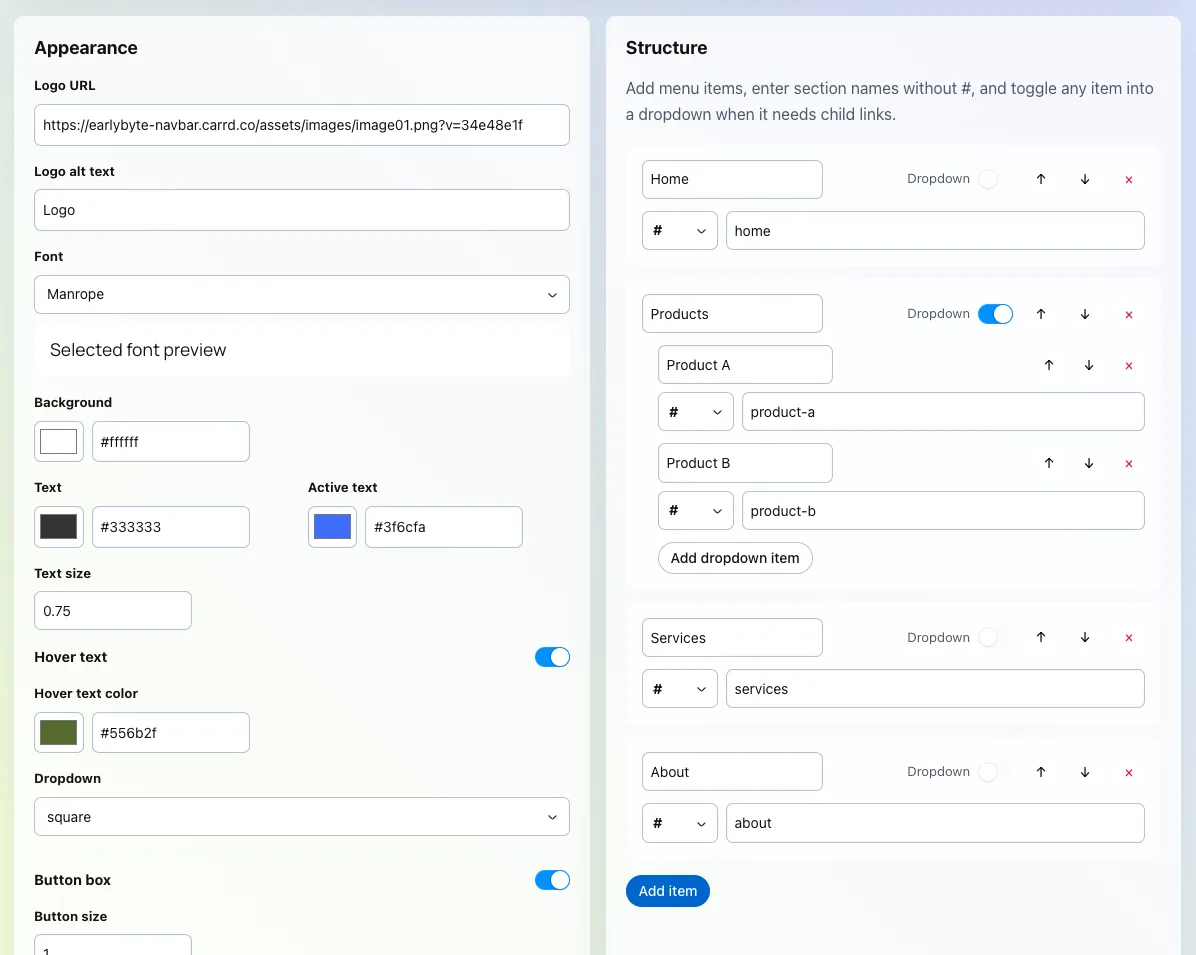Open Background color swatch
Image resolution: width=1196 pixels, height=955 pixels.
tap(59, 442)
